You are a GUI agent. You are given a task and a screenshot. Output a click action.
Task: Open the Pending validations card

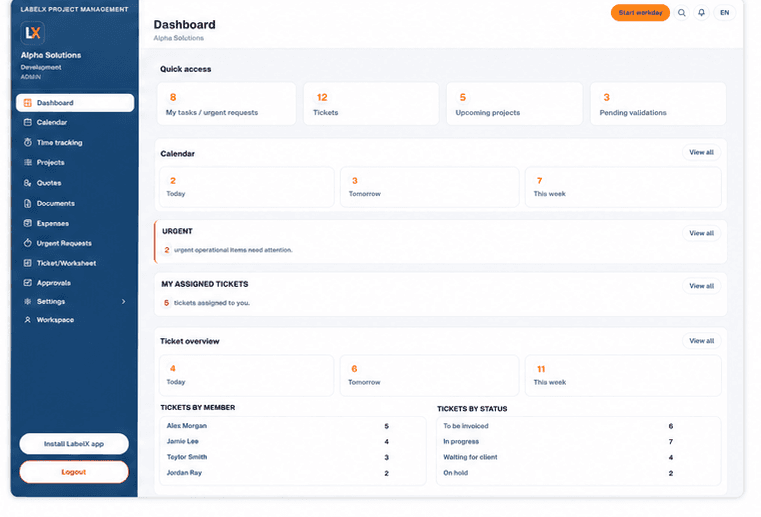click(x=658, y=104)
